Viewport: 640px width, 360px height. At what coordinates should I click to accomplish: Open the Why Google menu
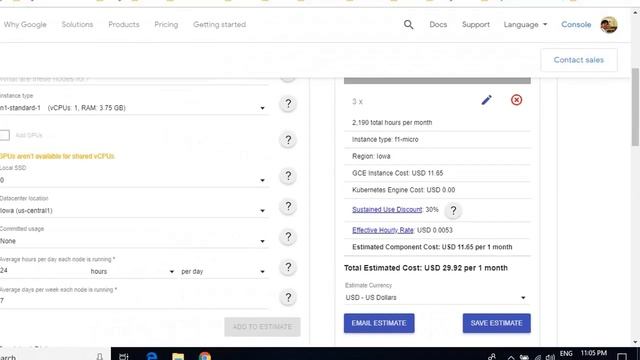25,24
